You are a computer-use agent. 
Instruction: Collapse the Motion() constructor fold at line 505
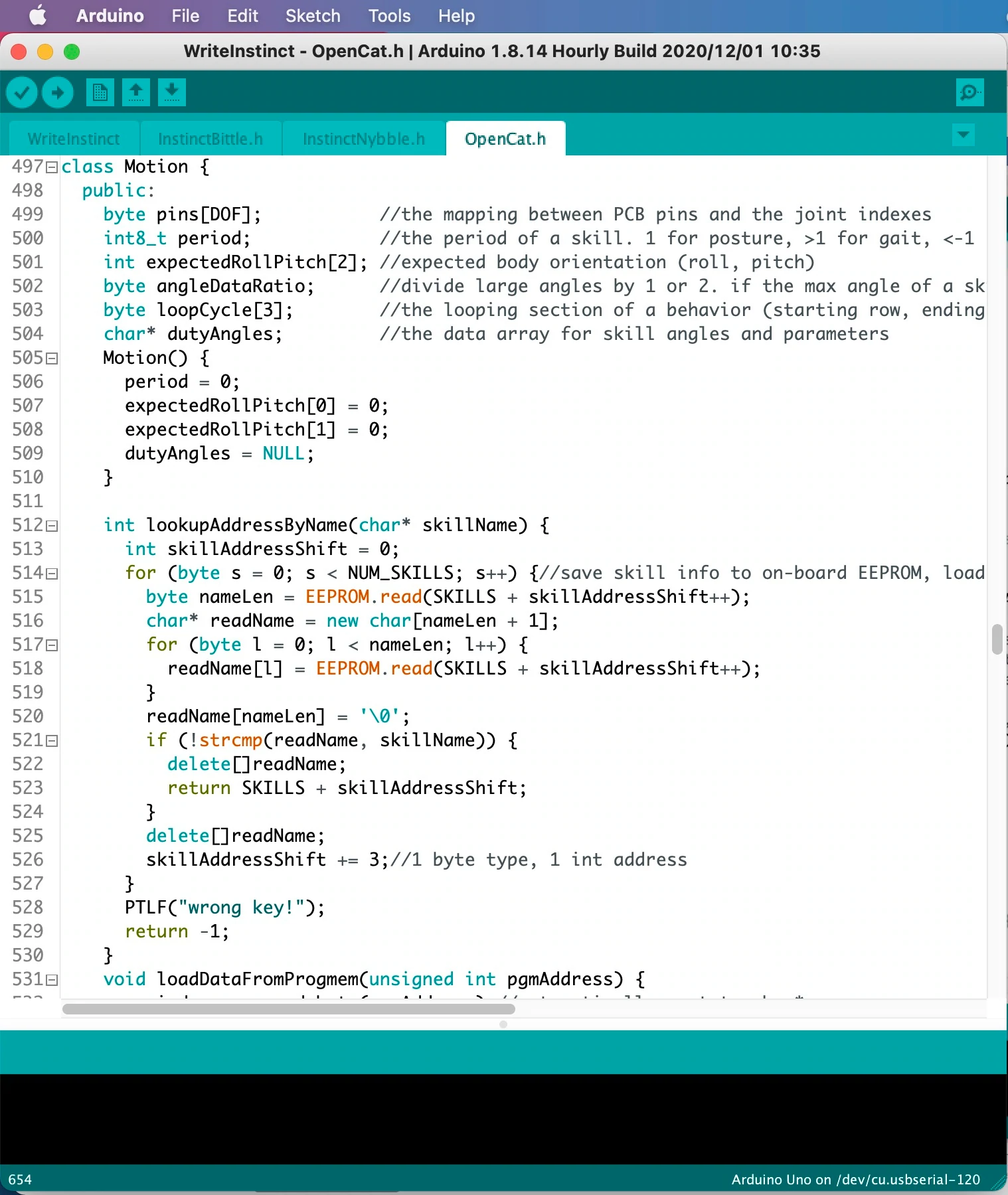tap(52, 358)
